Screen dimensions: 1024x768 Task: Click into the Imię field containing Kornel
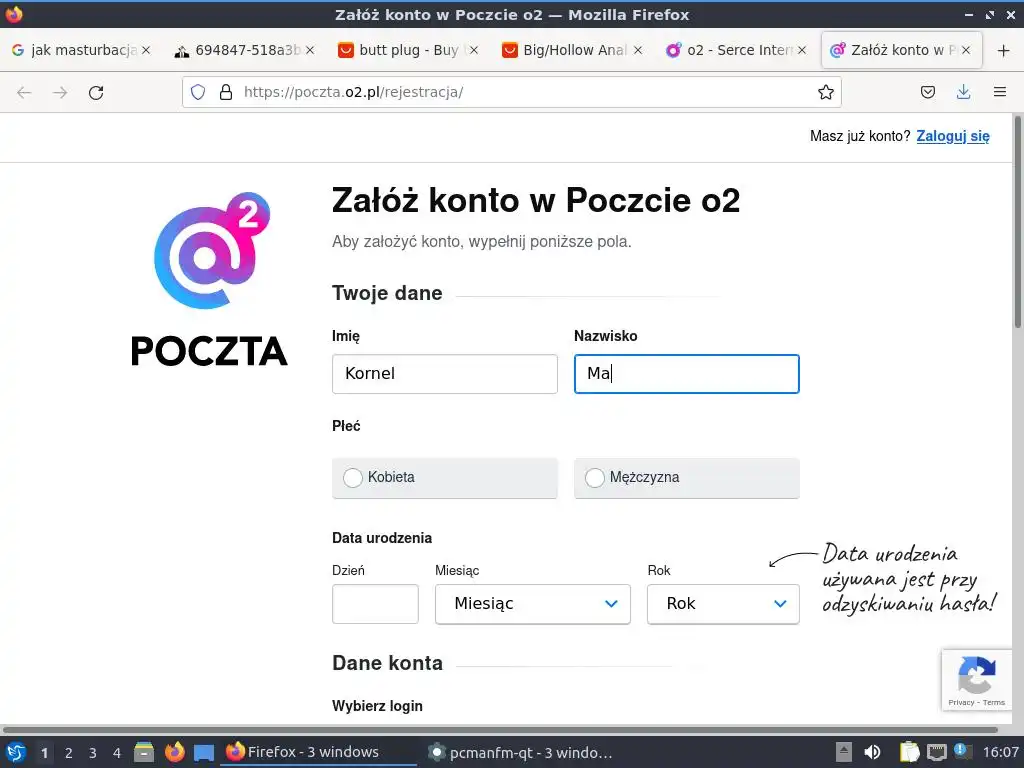pos(445,374)
